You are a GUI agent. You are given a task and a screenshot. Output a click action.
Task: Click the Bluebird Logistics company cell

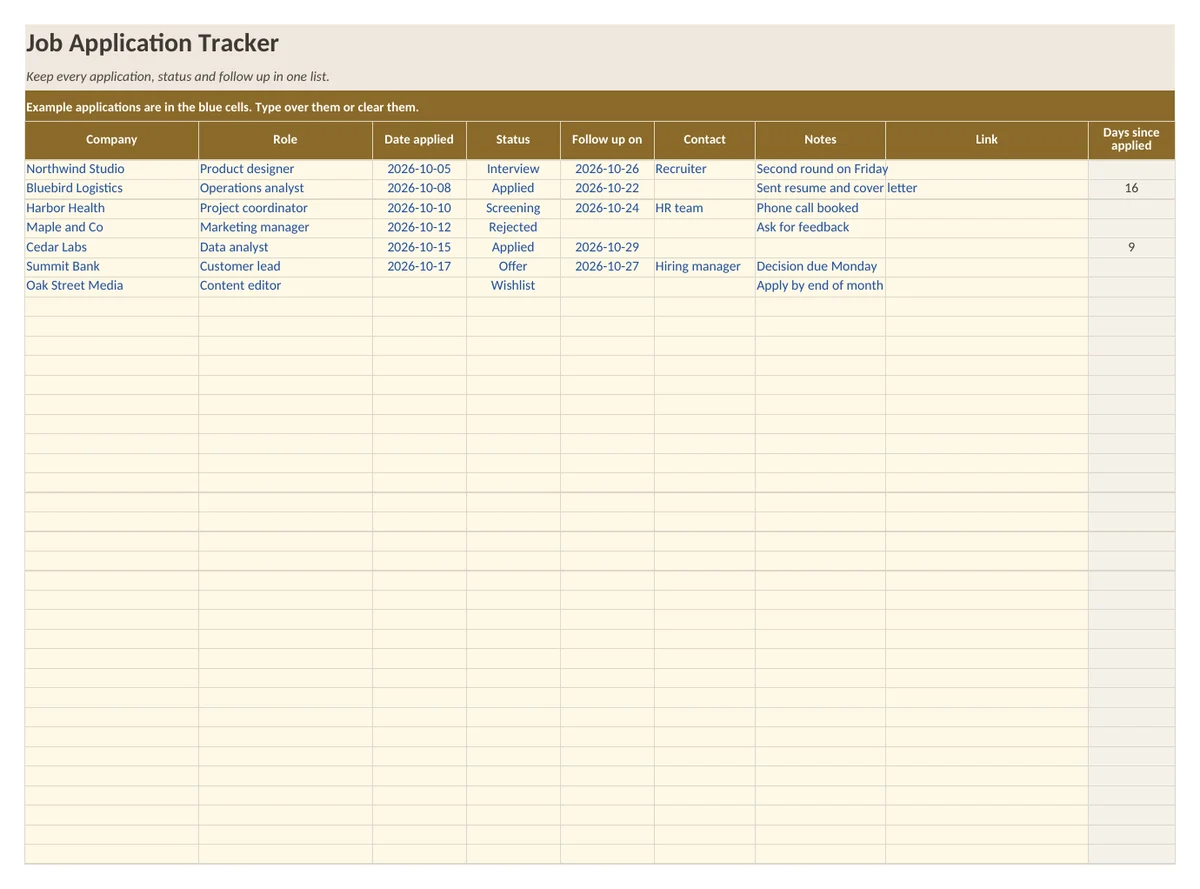pyautogui.click(x=112, y=188)
